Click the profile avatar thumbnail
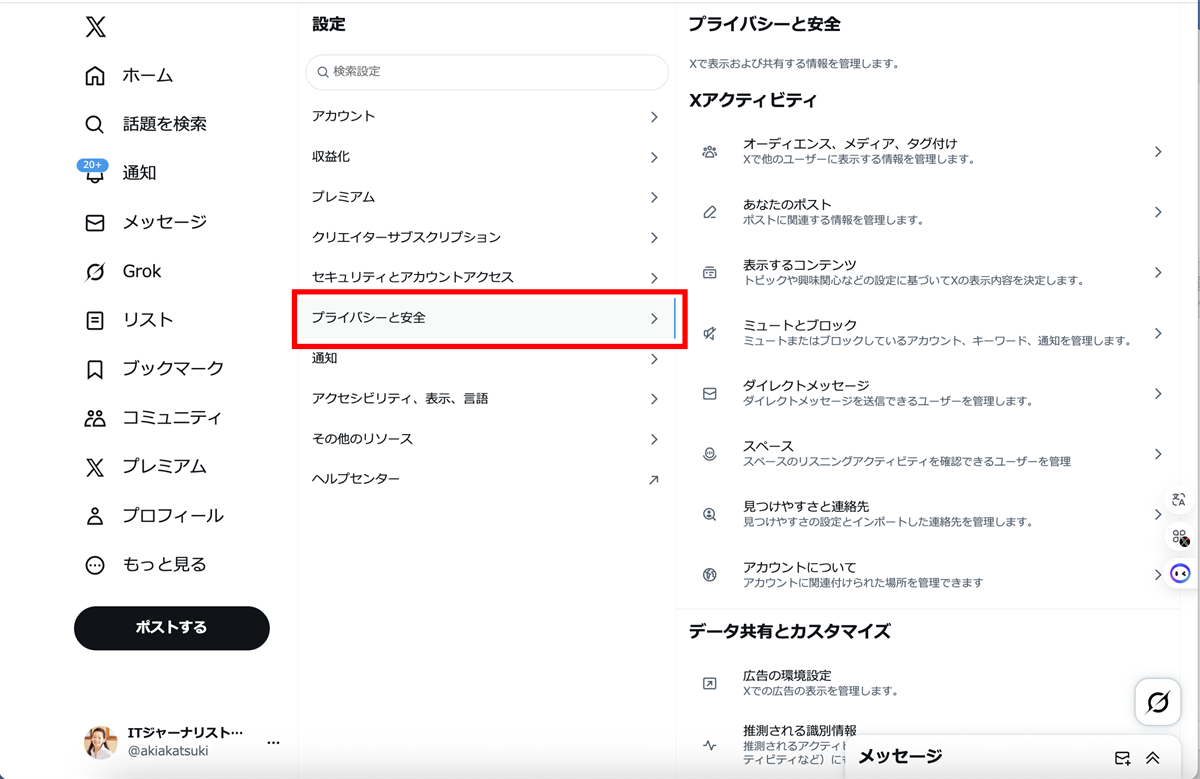Viewport: 1200px width, 779px height. tap(100, 742)
